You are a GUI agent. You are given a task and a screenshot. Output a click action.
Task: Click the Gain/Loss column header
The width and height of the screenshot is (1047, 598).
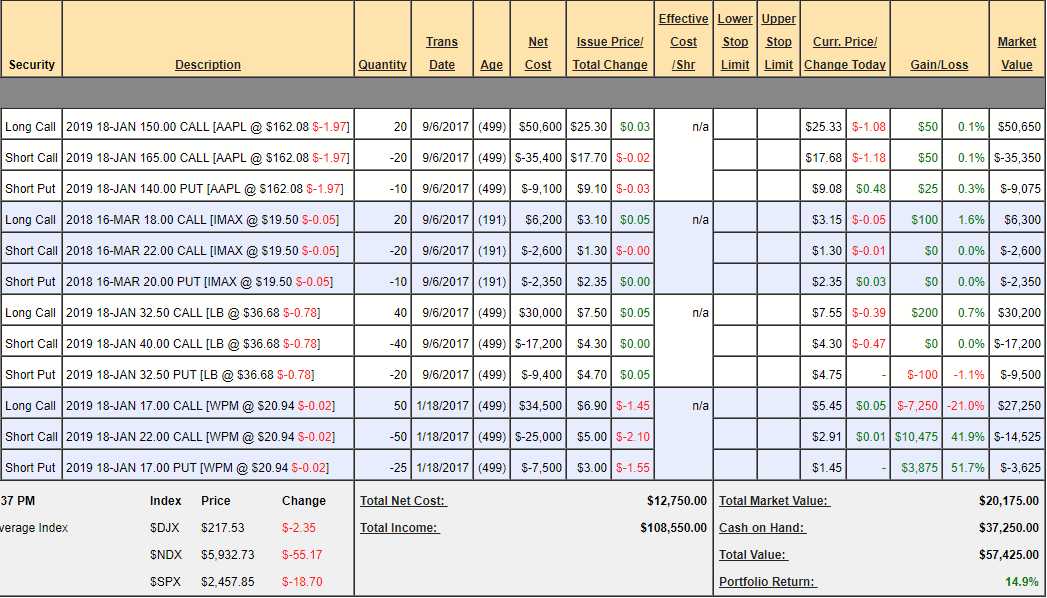click(938, 65)
